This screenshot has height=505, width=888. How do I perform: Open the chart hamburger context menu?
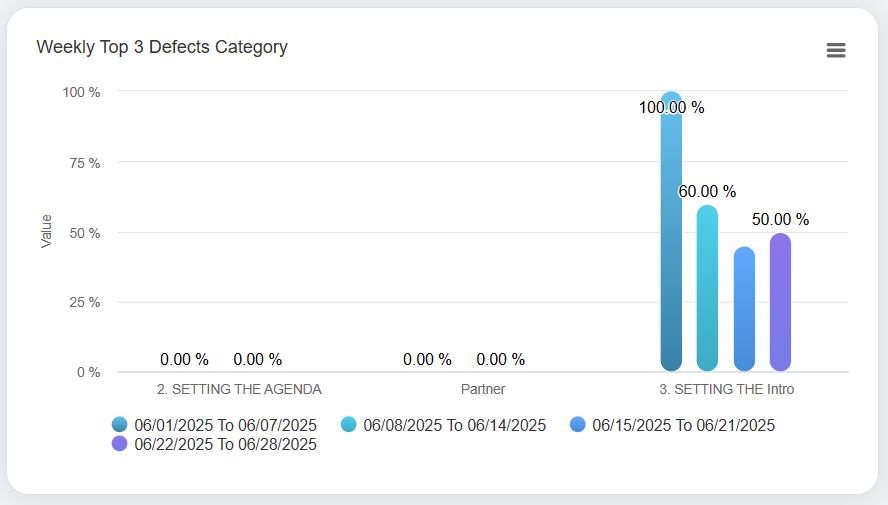tap(836, 50)
